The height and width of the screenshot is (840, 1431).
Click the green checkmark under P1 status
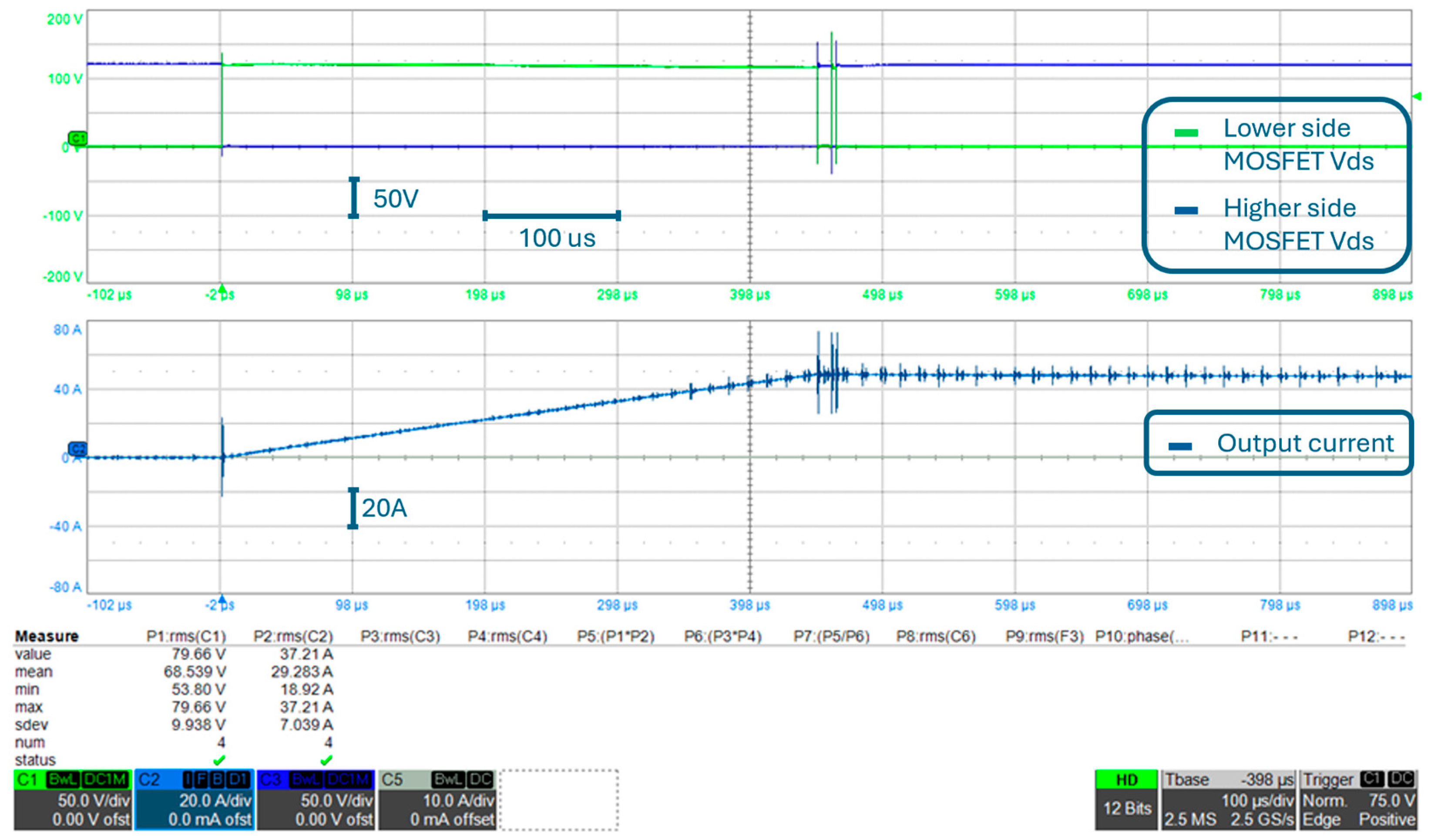tap(219, 760)
